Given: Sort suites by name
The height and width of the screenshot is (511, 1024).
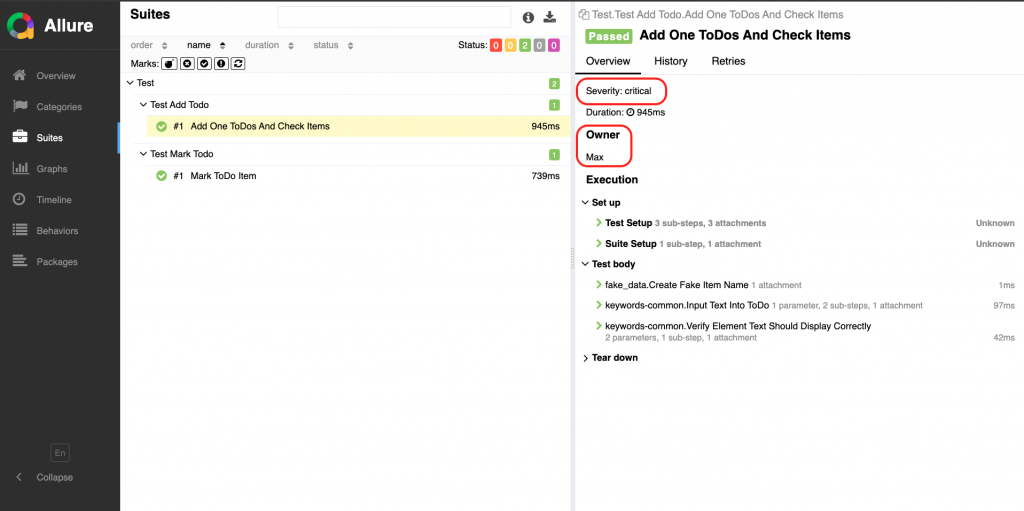Looking at the screenshot, I should pos(206,45).
